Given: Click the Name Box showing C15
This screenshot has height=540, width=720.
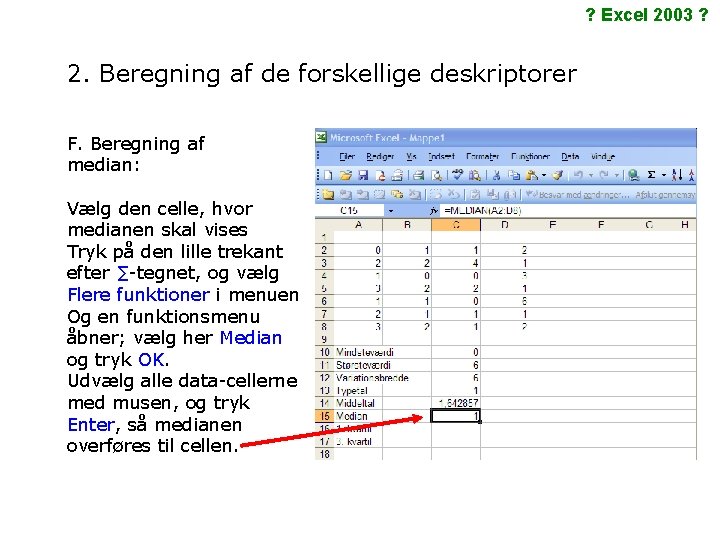Looking at the screenshot, I should click(x=350, y=211).
